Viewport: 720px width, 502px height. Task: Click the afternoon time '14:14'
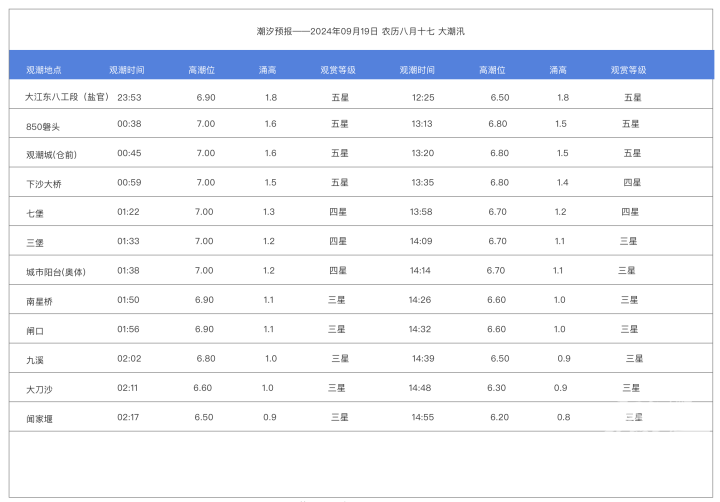click(x=420, y=271)
